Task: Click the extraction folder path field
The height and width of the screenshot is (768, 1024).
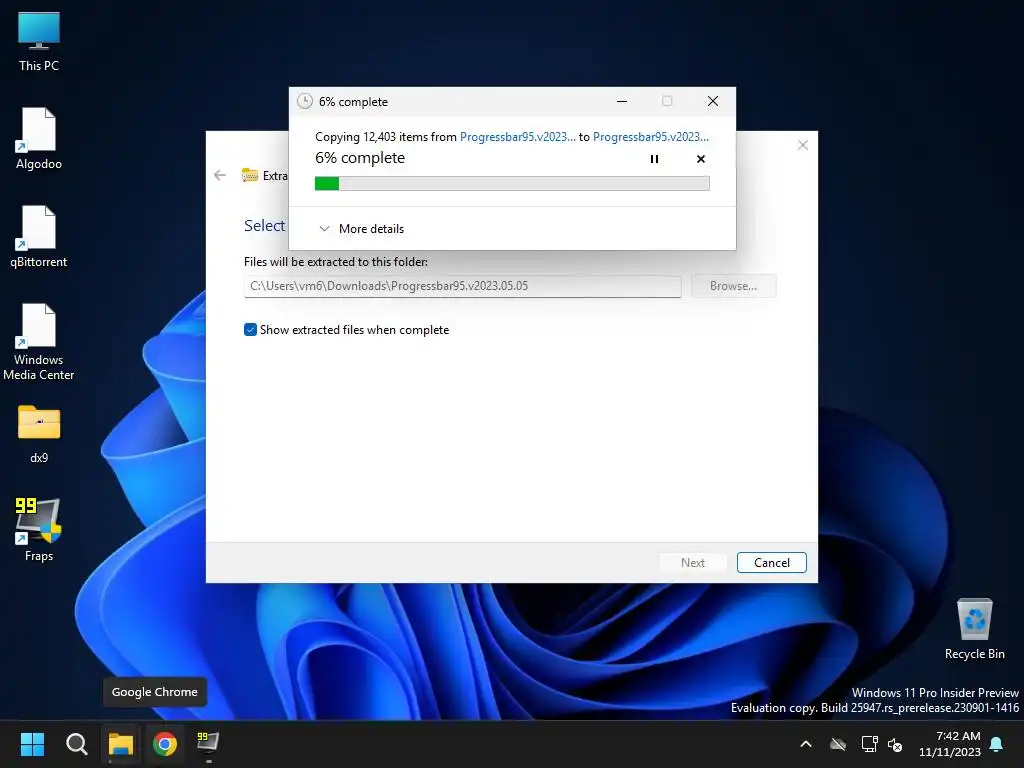Action: click(462, 286)
